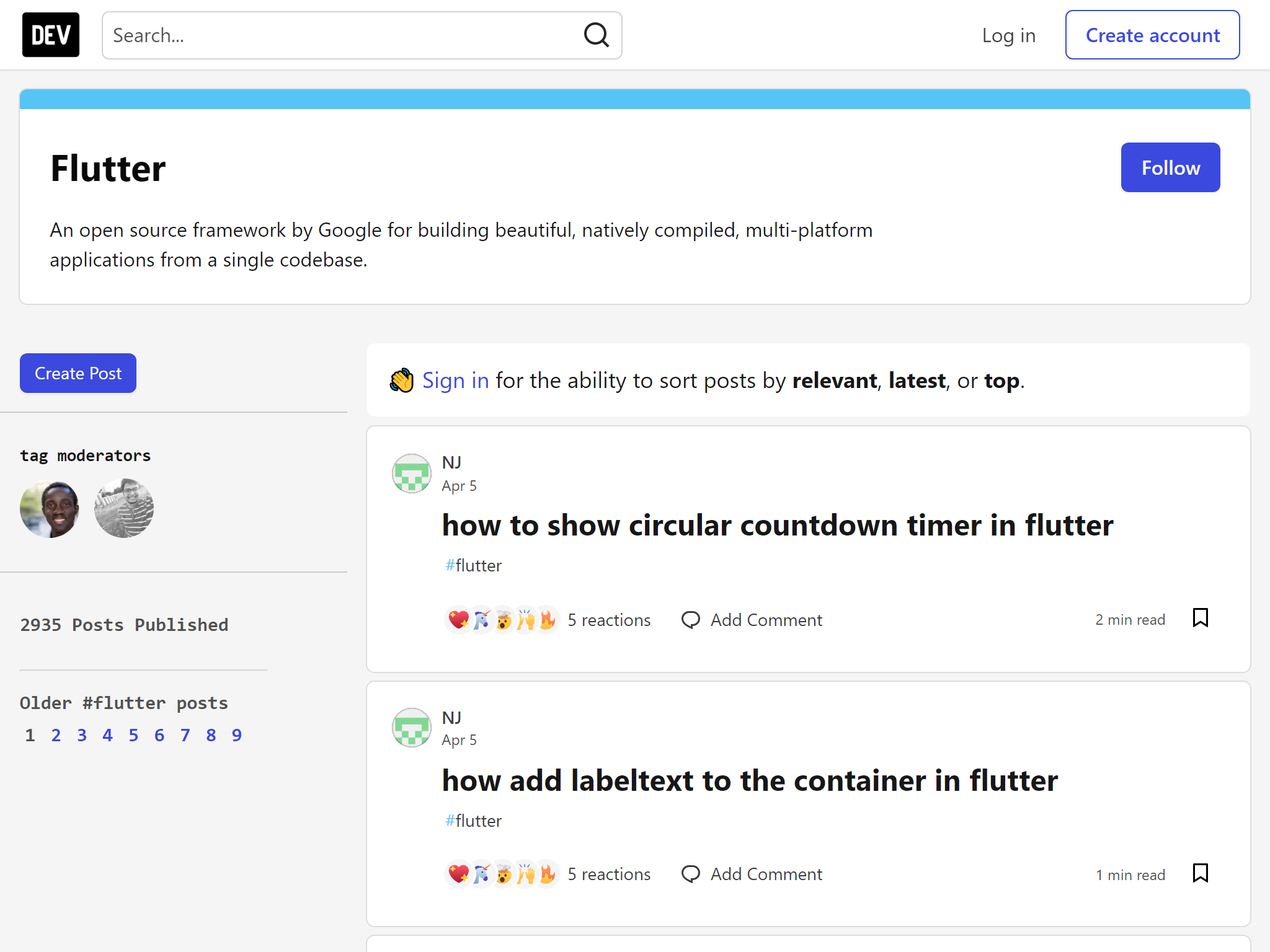The width and height of the screenshot is (1270, 952).
Task: Click the '2935 Posts Published' text
Action: (124, 625)
